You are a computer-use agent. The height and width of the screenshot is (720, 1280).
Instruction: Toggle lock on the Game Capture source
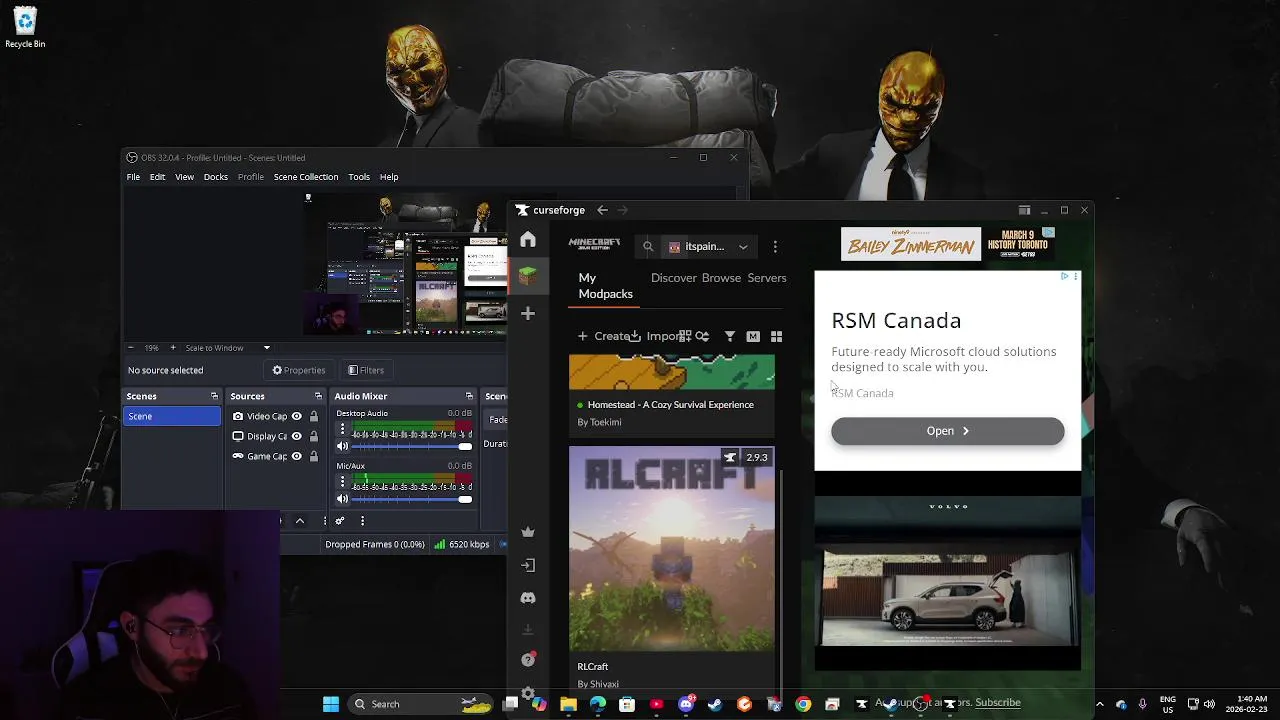point(313,456)
